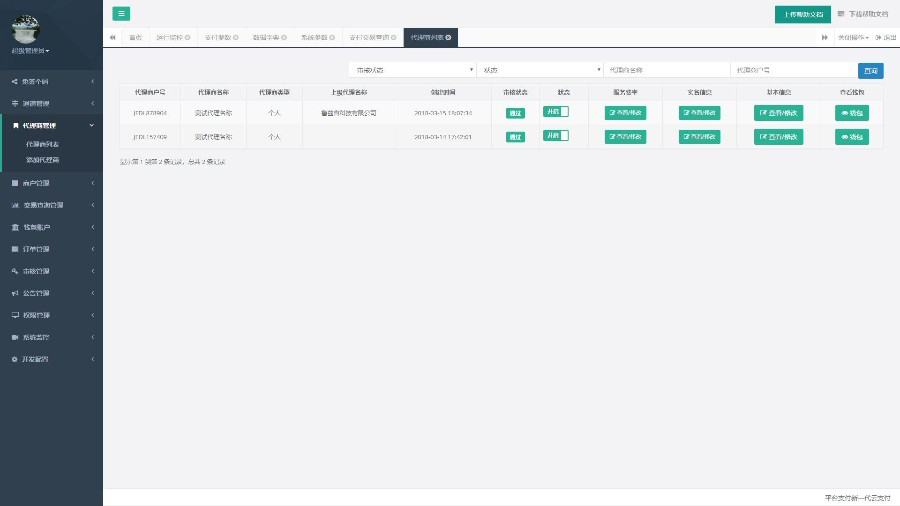Image resolution: width=900 pixels, height=506 pixels.
Task: Toggle the status switch in the second table row
Action: [555, 136]
